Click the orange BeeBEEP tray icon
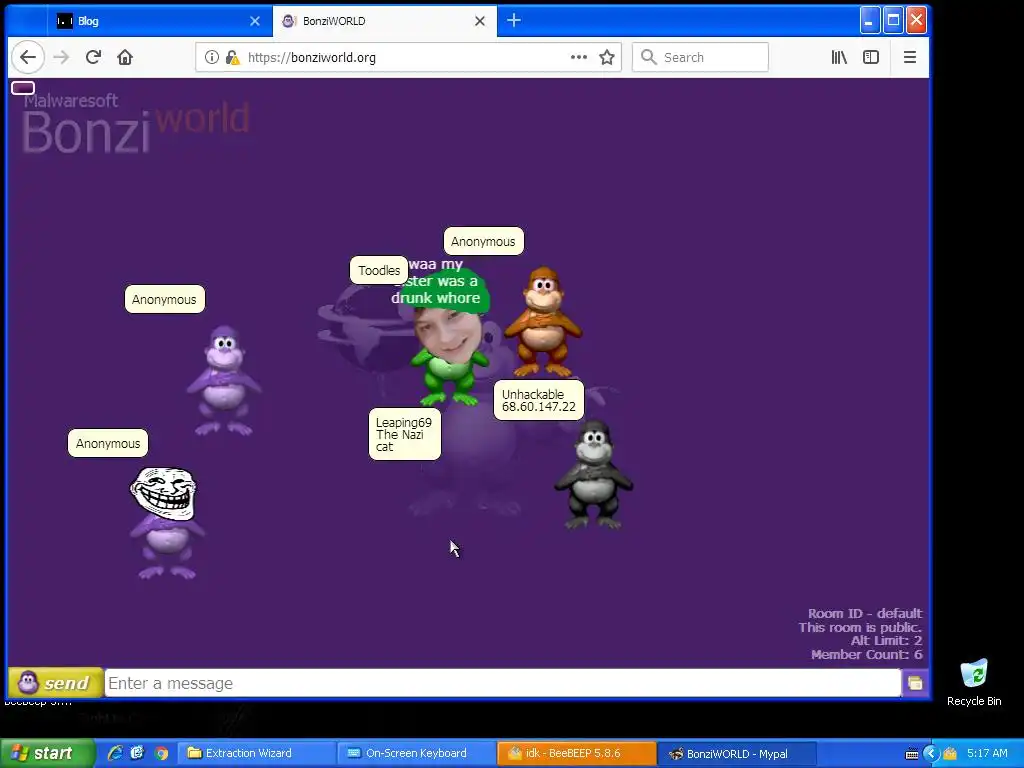 tap(950, 753)
